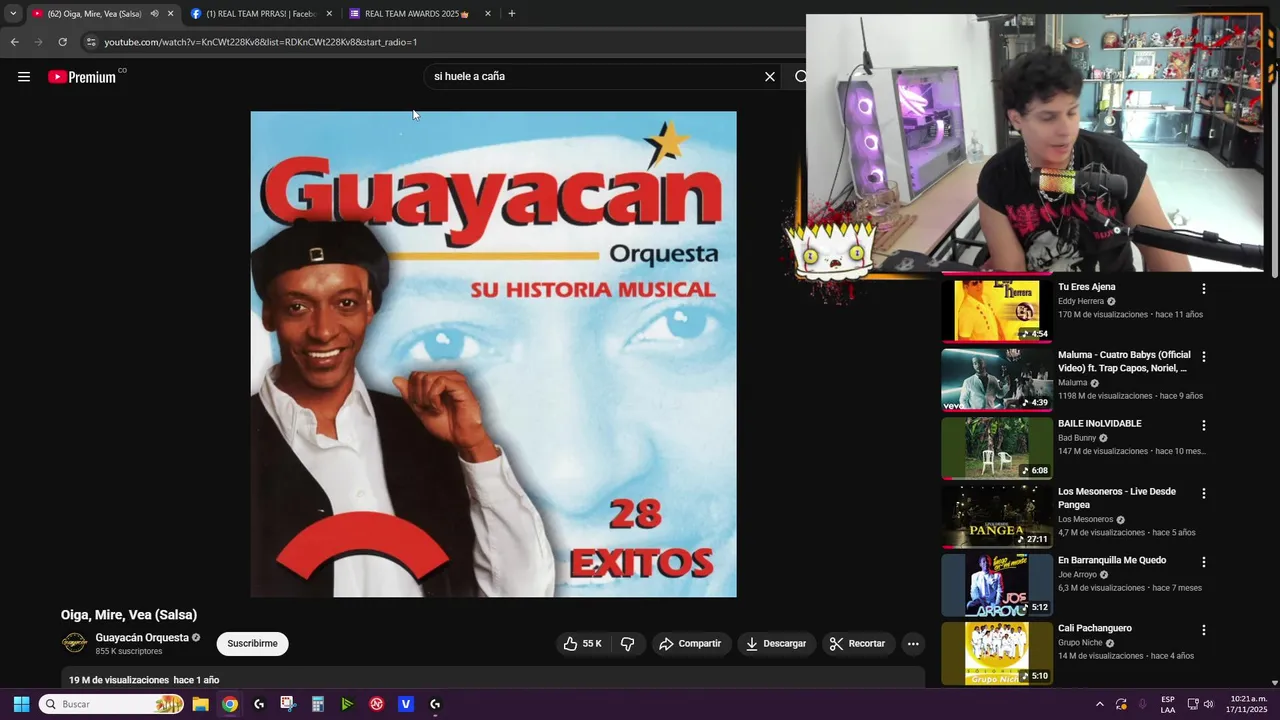Open BAILE INoLVIDABLE video title
This screenshot has height=720, width=1280.
coord(1100,424)
